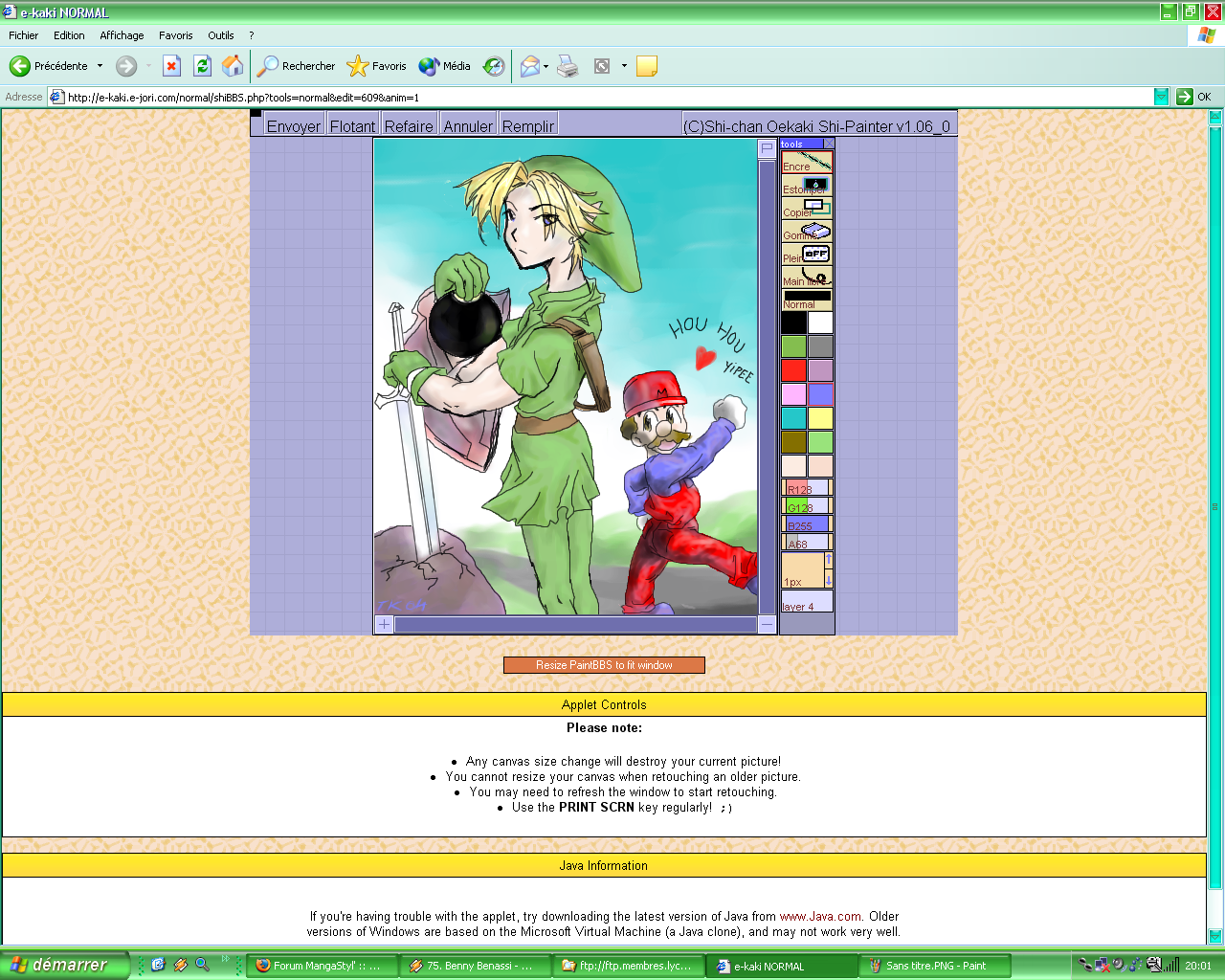Adjust the A68 alpha slider
Image resolution: width=1225 pixels, height=980 pixels.
[x=807, y=543]
